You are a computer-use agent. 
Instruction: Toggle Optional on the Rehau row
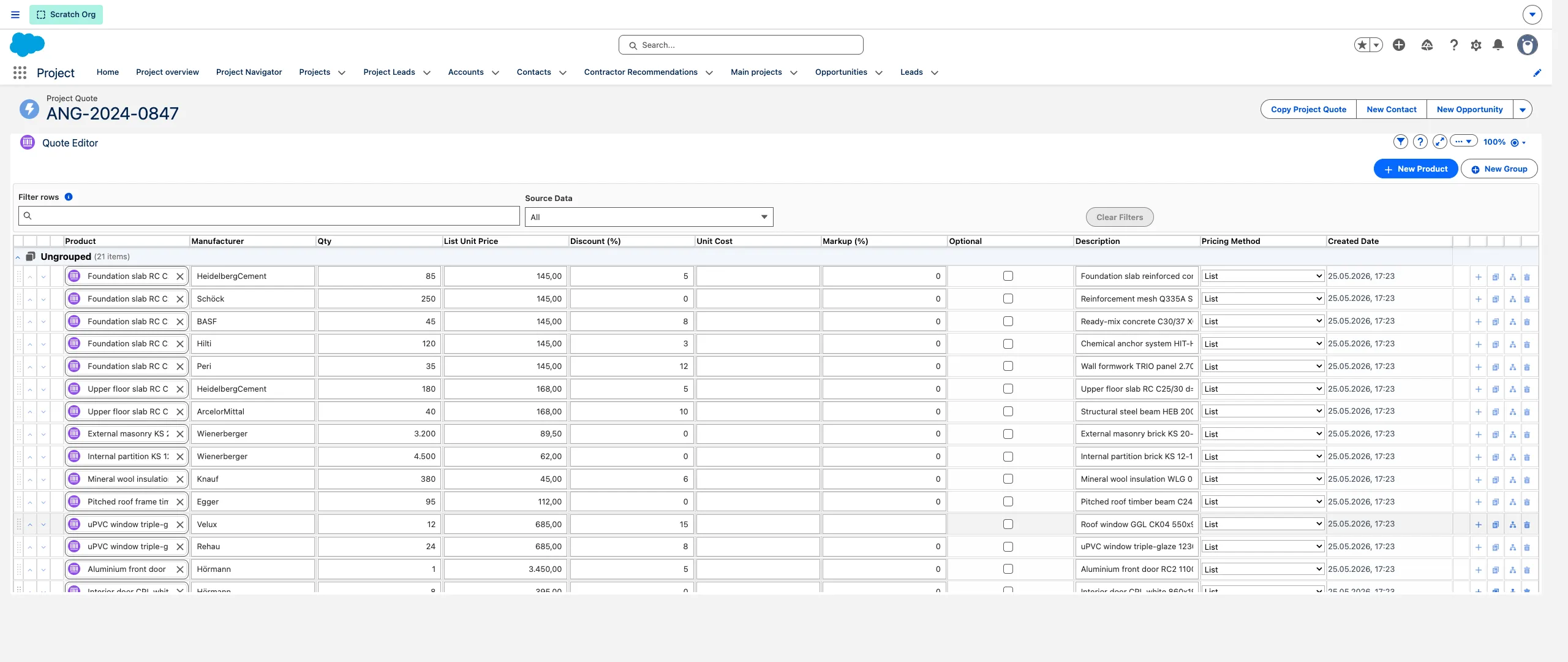click(1008, 547)
